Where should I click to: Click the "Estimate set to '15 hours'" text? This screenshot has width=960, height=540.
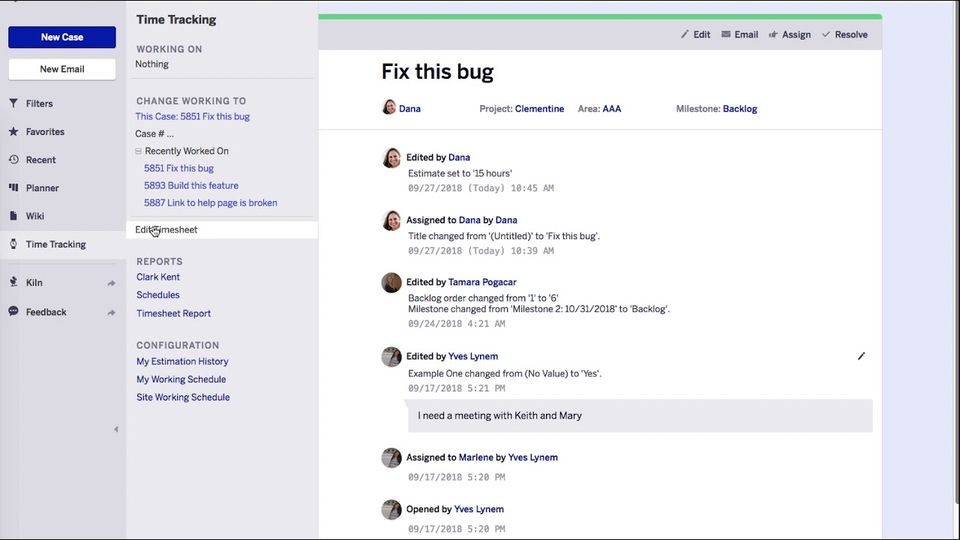(460, 173)
